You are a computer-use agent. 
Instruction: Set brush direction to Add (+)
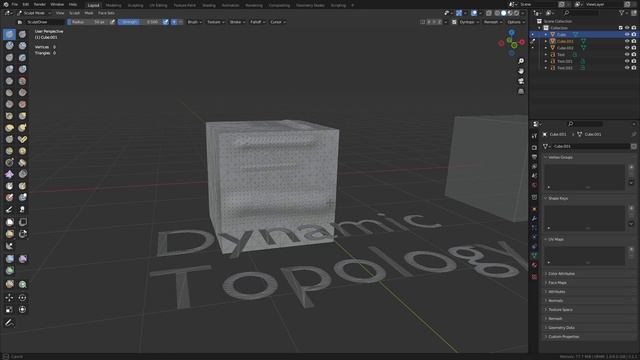[x=174, y=22]
